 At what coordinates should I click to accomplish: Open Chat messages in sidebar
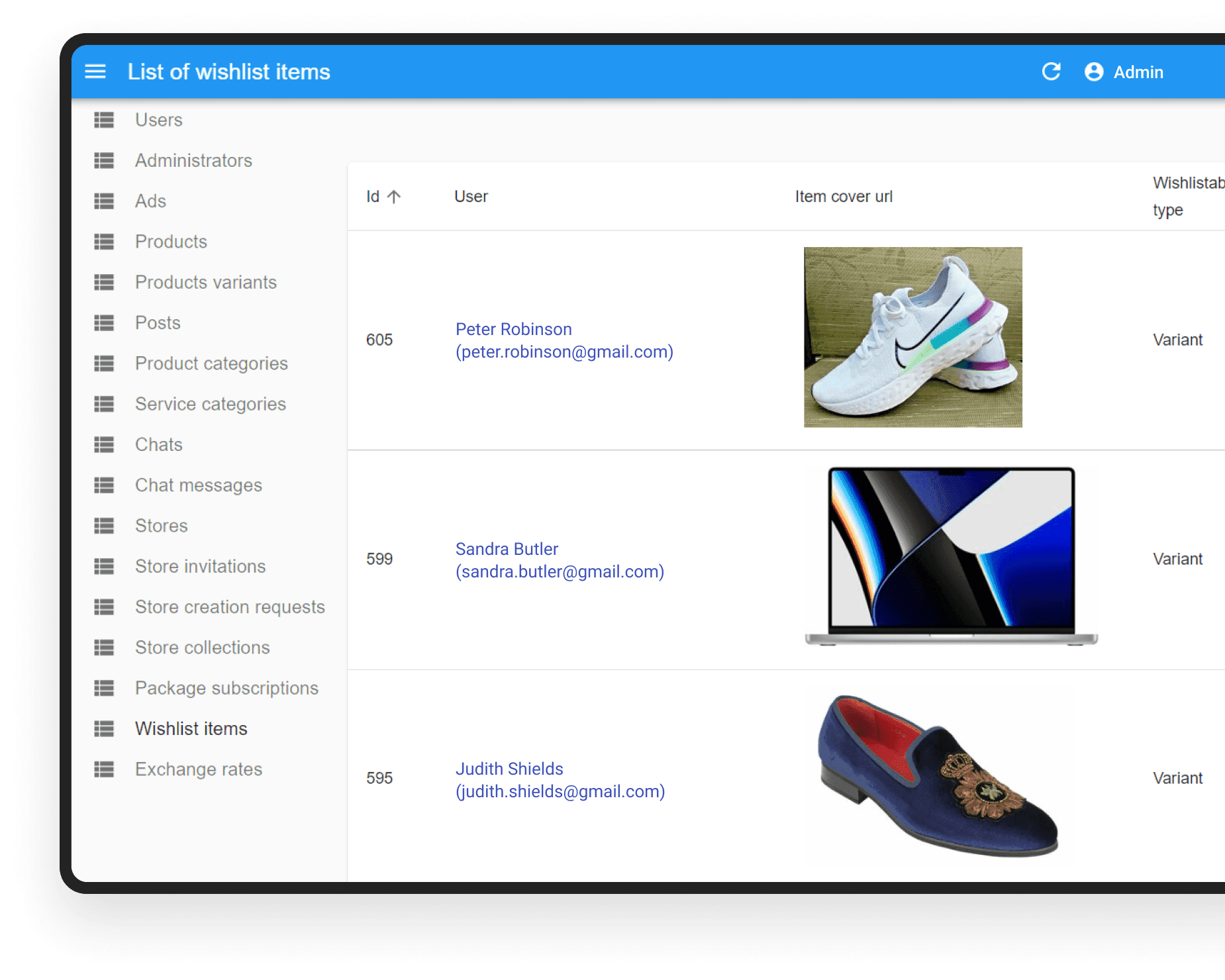click(x=199, y=485)
